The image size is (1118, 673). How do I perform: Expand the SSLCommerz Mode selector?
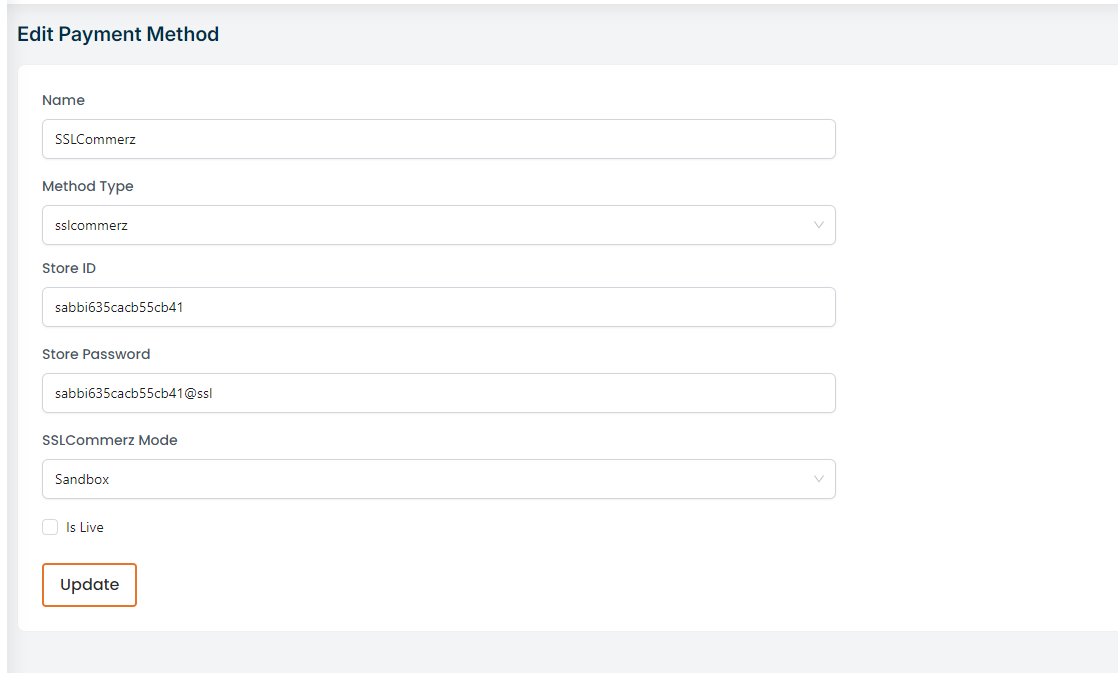pyautogui.click(x=438, y=479)
